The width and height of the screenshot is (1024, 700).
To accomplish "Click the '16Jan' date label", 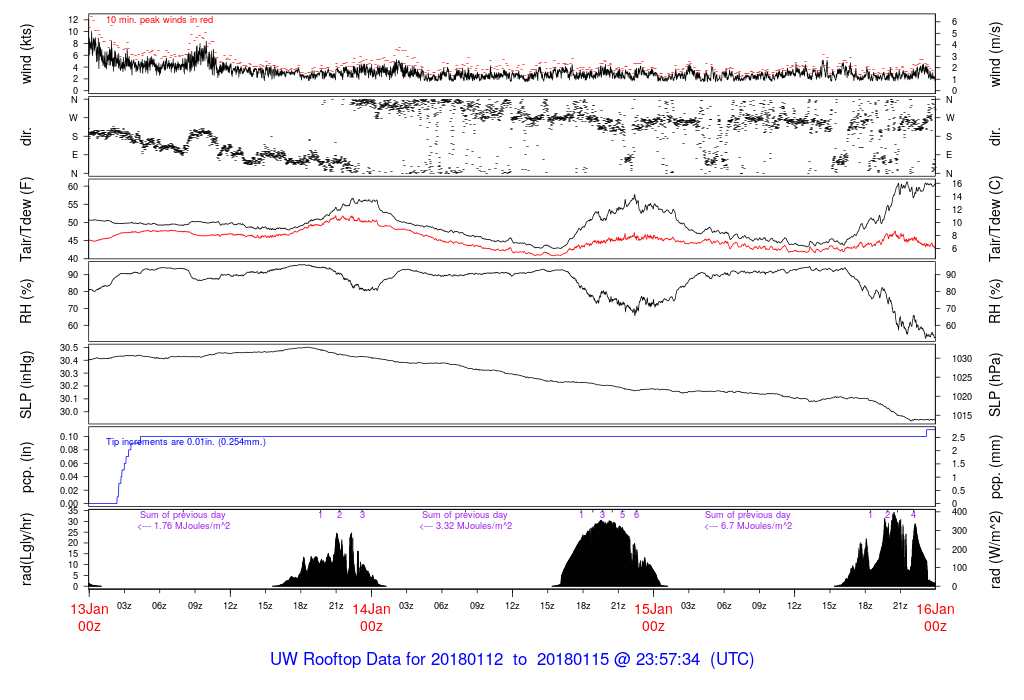I will (x=935, y=609).
